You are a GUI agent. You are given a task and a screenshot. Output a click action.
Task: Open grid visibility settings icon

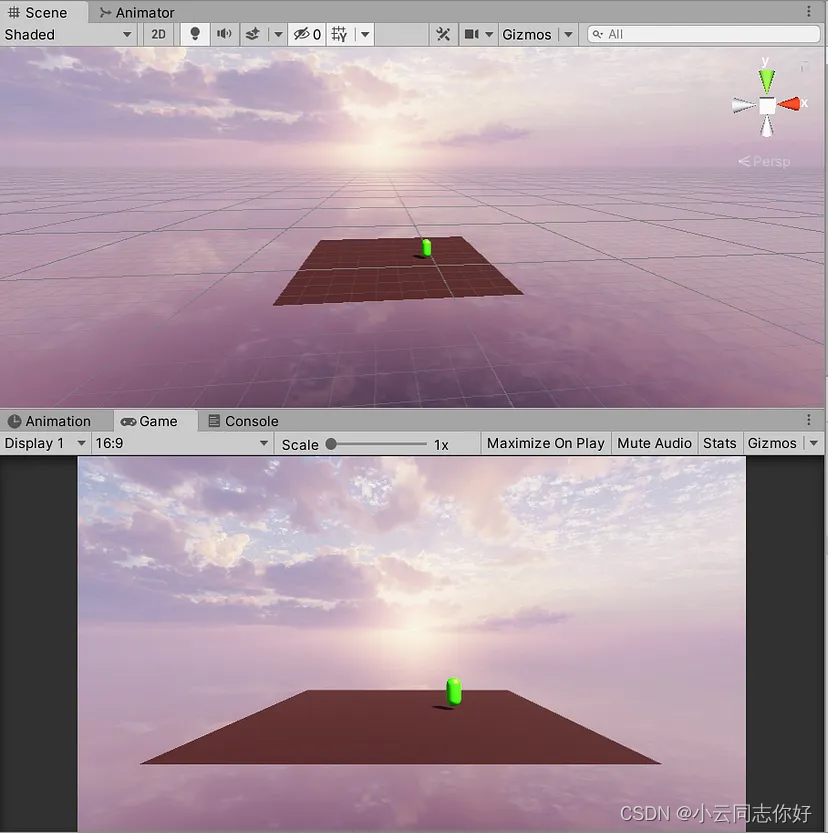(339, 33)
